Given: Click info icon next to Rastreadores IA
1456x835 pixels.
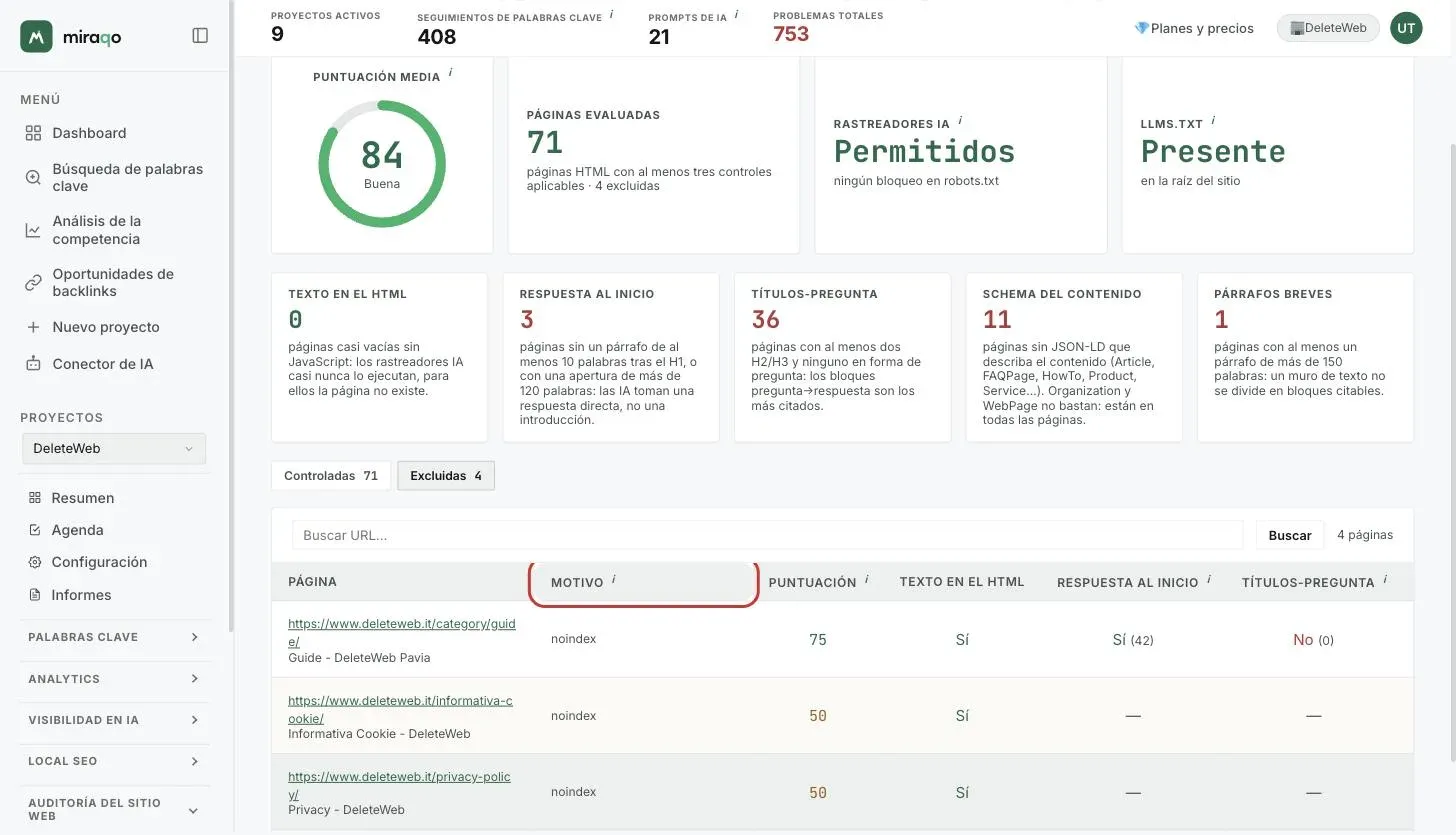Looking at the screenshot, I should (x=960, y=120).
